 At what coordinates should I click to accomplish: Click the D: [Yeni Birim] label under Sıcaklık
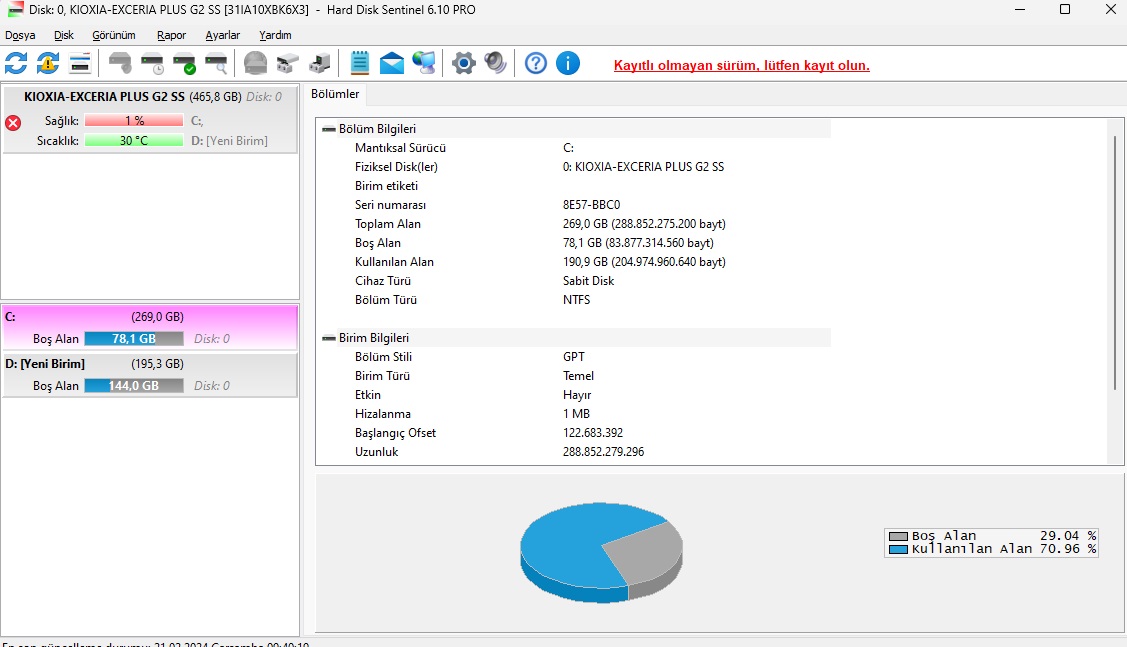click(229, 141)
